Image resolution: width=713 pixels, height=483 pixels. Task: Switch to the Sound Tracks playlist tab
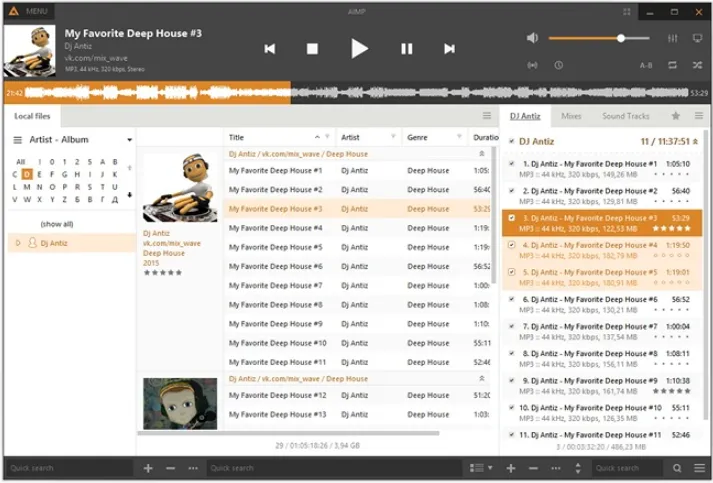(x=626, y=116)
